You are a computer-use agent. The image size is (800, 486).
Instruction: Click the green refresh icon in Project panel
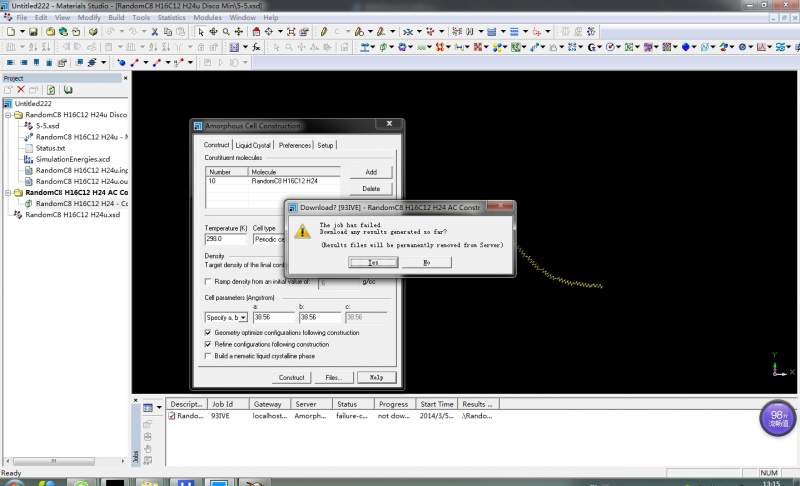tap(51, 90)
